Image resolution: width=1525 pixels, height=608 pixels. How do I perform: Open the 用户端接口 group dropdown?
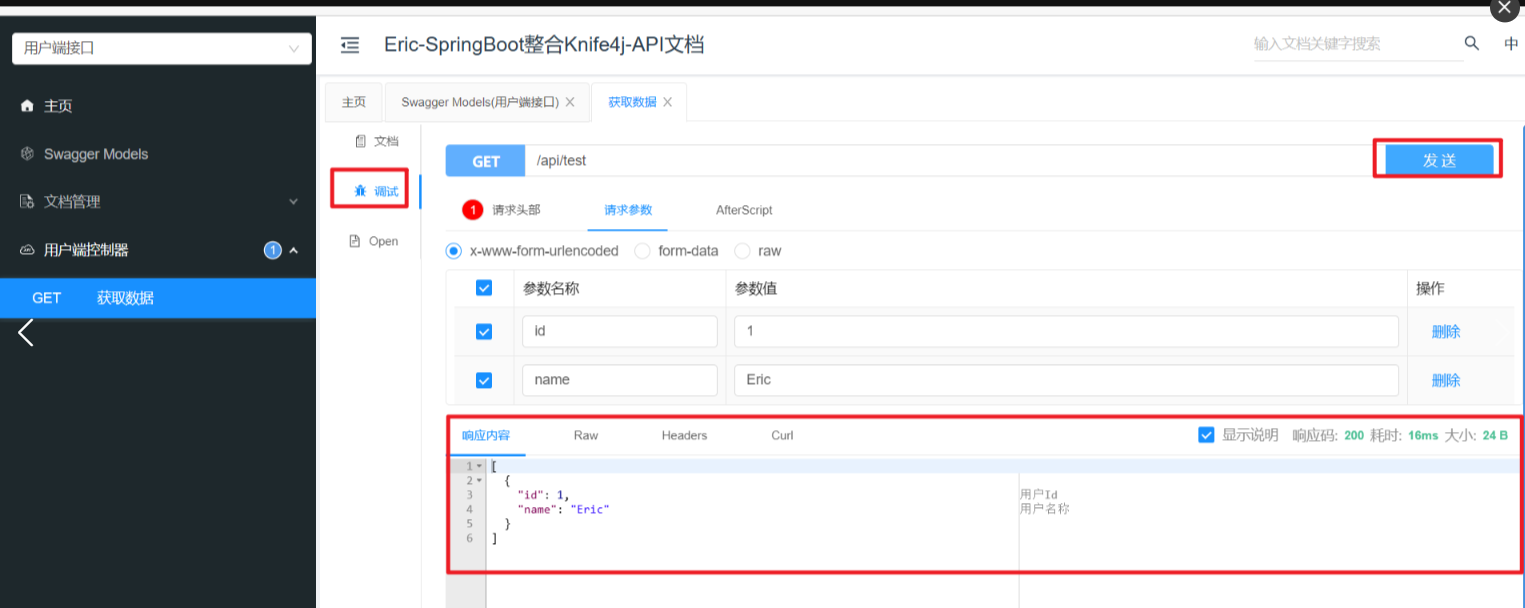tap(161, 48)
